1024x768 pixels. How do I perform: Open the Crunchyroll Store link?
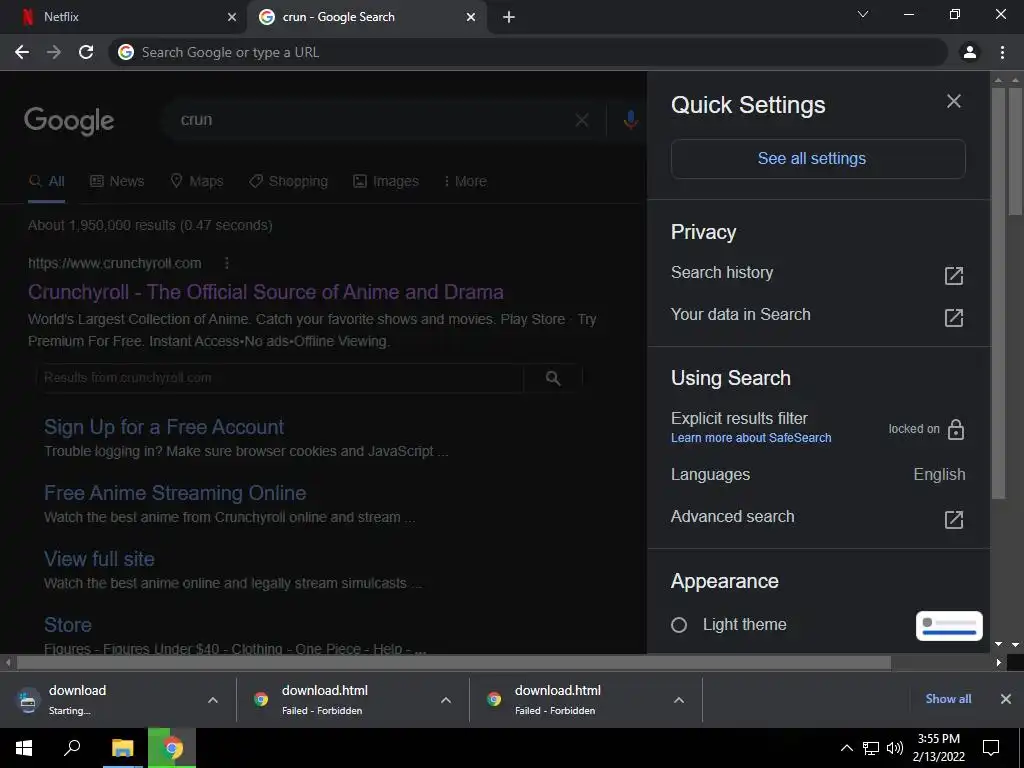click(x=68, y=625)
